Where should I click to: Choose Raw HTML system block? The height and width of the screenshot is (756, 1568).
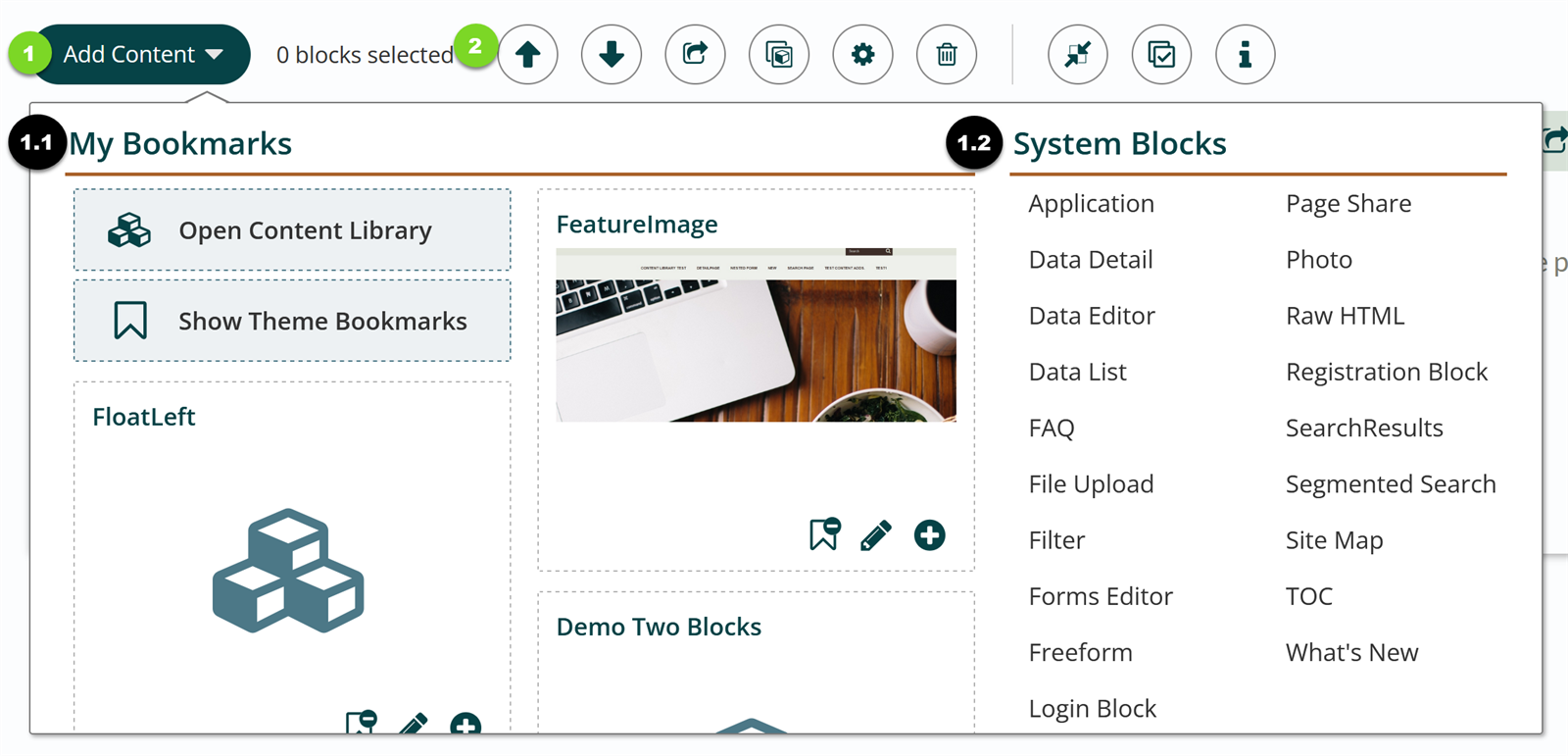1345,316
